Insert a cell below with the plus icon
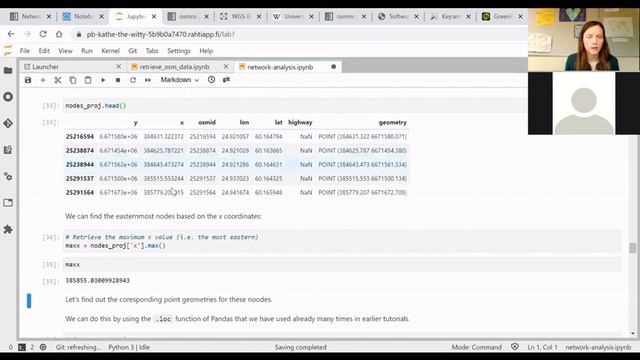This screenshot has width=640, height=360. pos(43,80)
